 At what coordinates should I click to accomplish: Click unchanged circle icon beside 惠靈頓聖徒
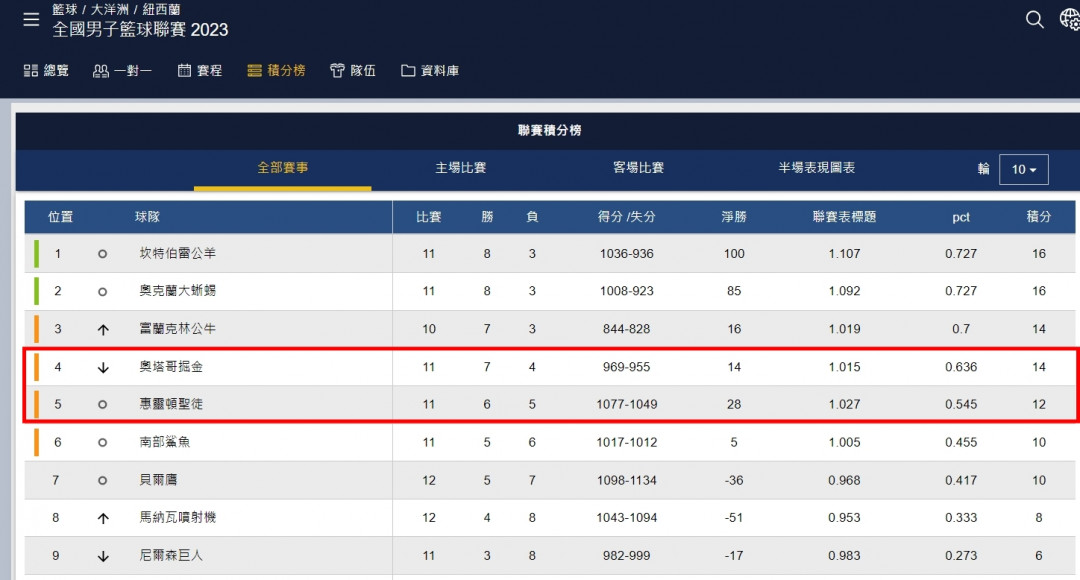(102, 405)
